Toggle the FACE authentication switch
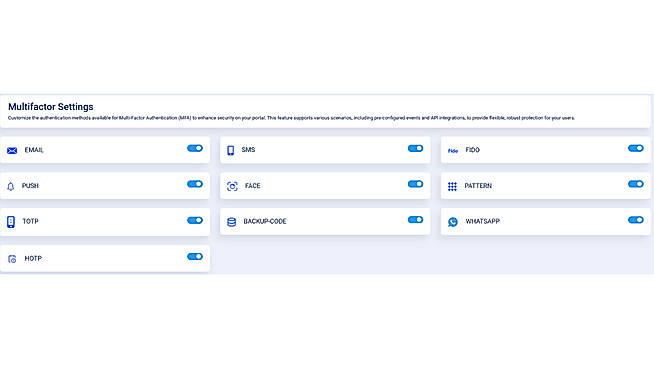Image resolution: width=654 pixels, height=368 pixels. coord(415,184)
